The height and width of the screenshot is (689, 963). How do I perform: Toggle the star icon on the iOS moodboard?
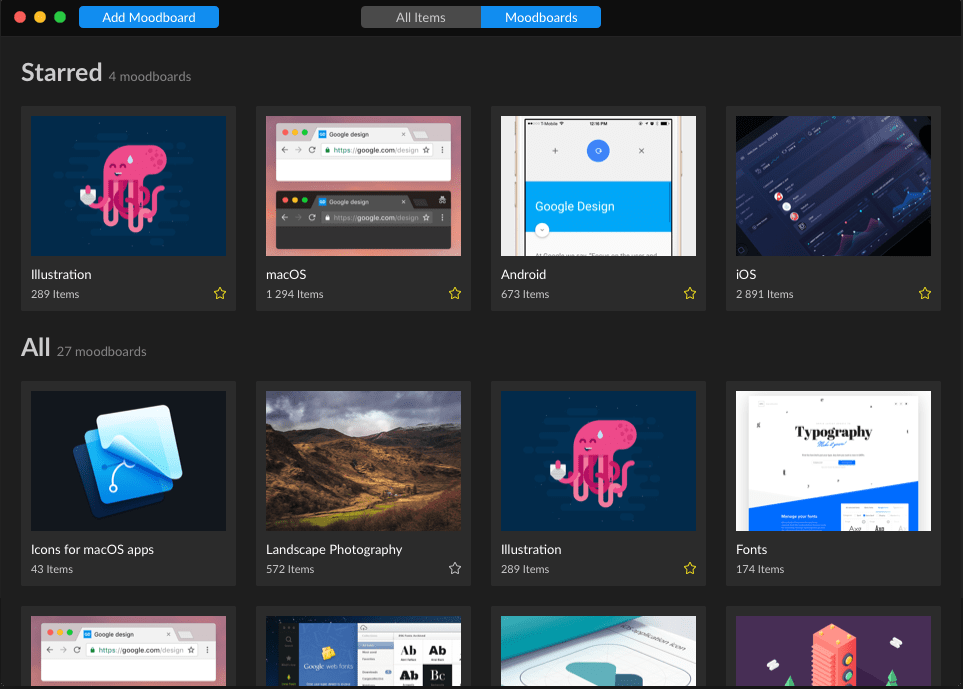click(925, 294)
